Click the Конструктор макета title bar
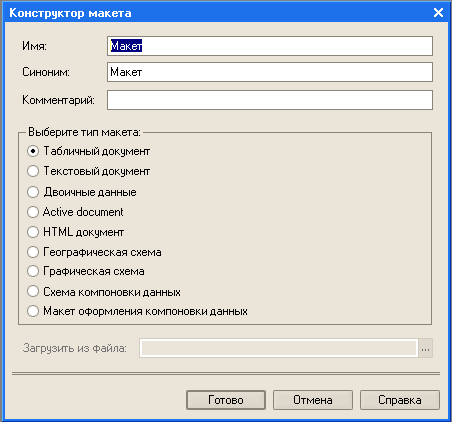 [x=217, y=13]
